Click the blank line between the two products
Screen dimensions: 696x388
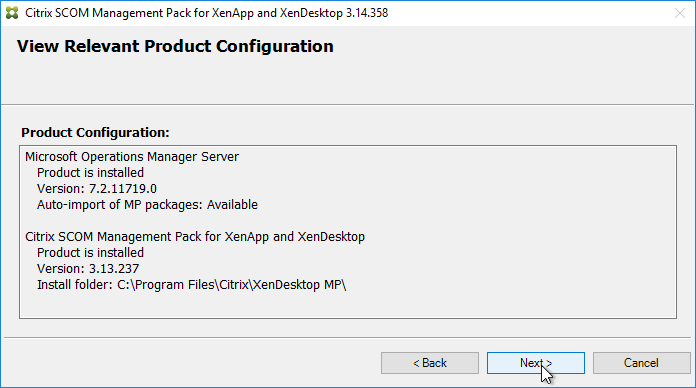[x=348, y=221]
